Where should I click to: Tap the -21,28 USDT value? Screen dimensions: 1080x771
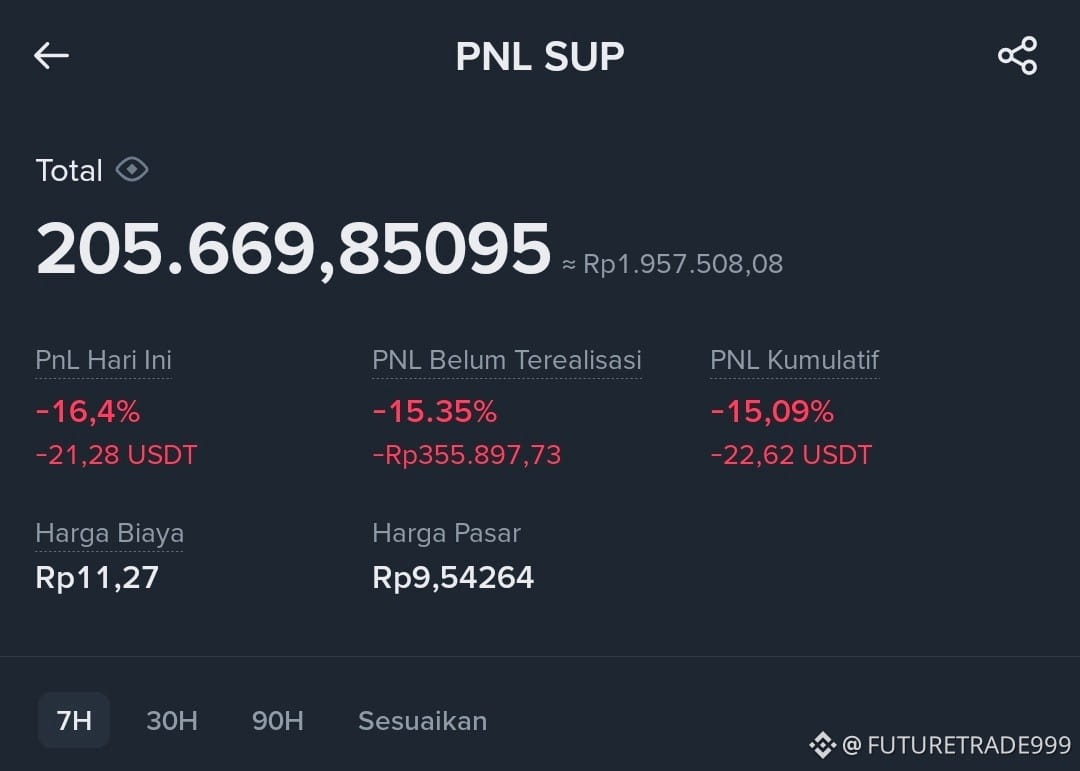point(116,455)
